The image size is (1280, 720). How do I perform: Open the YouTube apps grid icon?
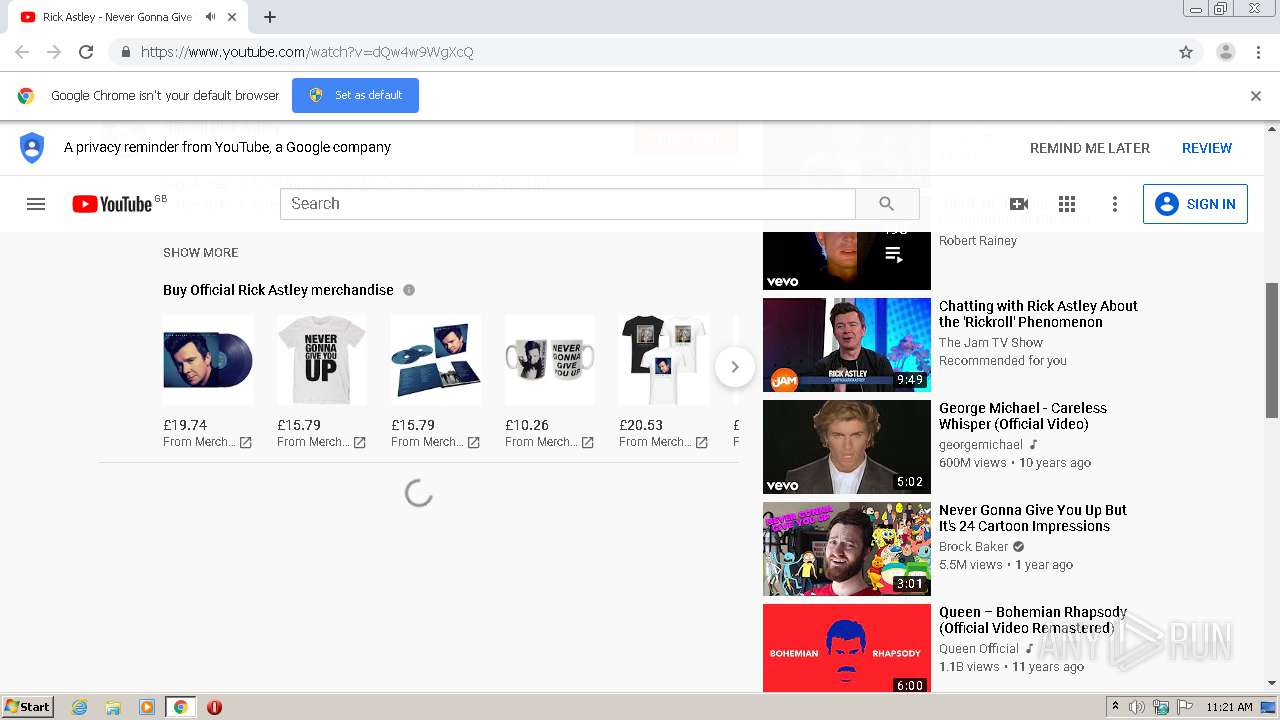pos(1067,204)
